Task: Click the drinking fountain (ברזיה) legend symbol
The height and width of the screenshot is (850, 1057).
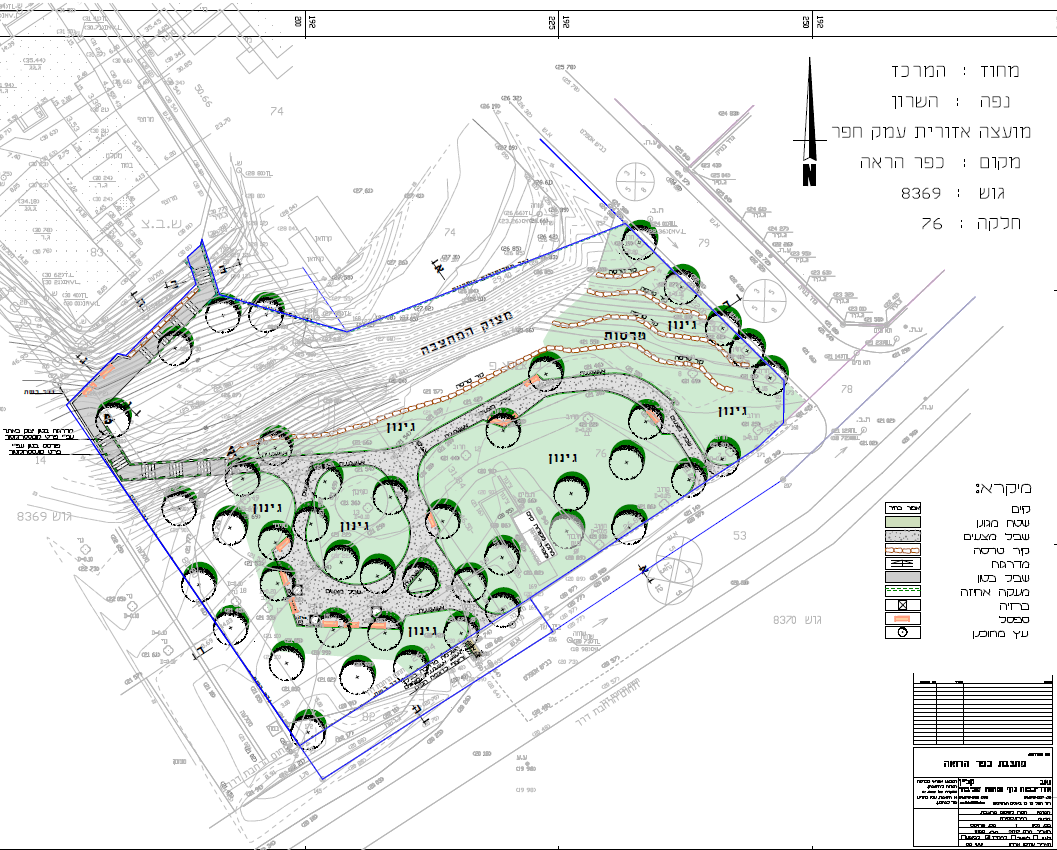Action: (x=904, y=605)
